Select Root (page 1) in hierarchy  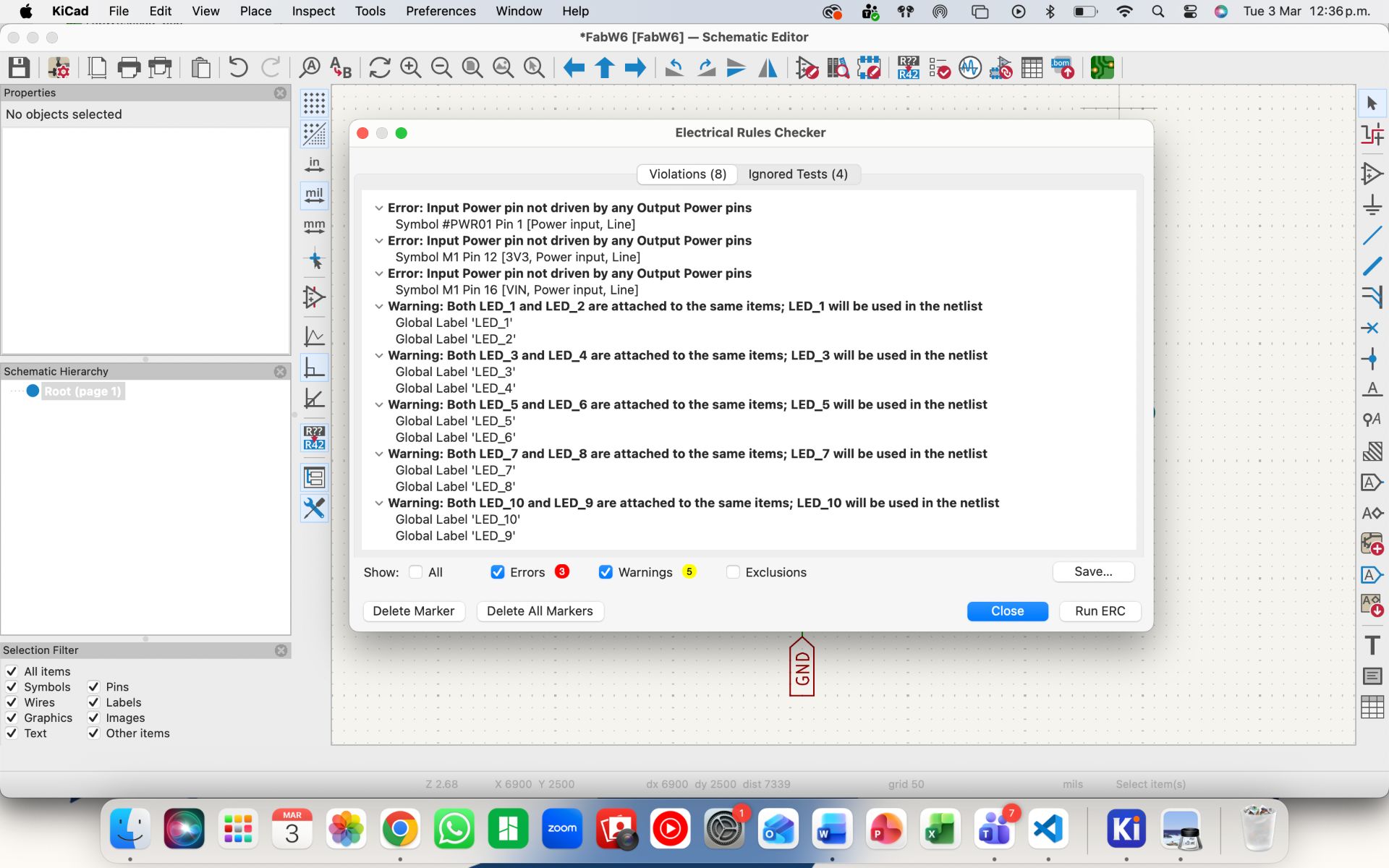pyautogui.click(x=82, y=391)
